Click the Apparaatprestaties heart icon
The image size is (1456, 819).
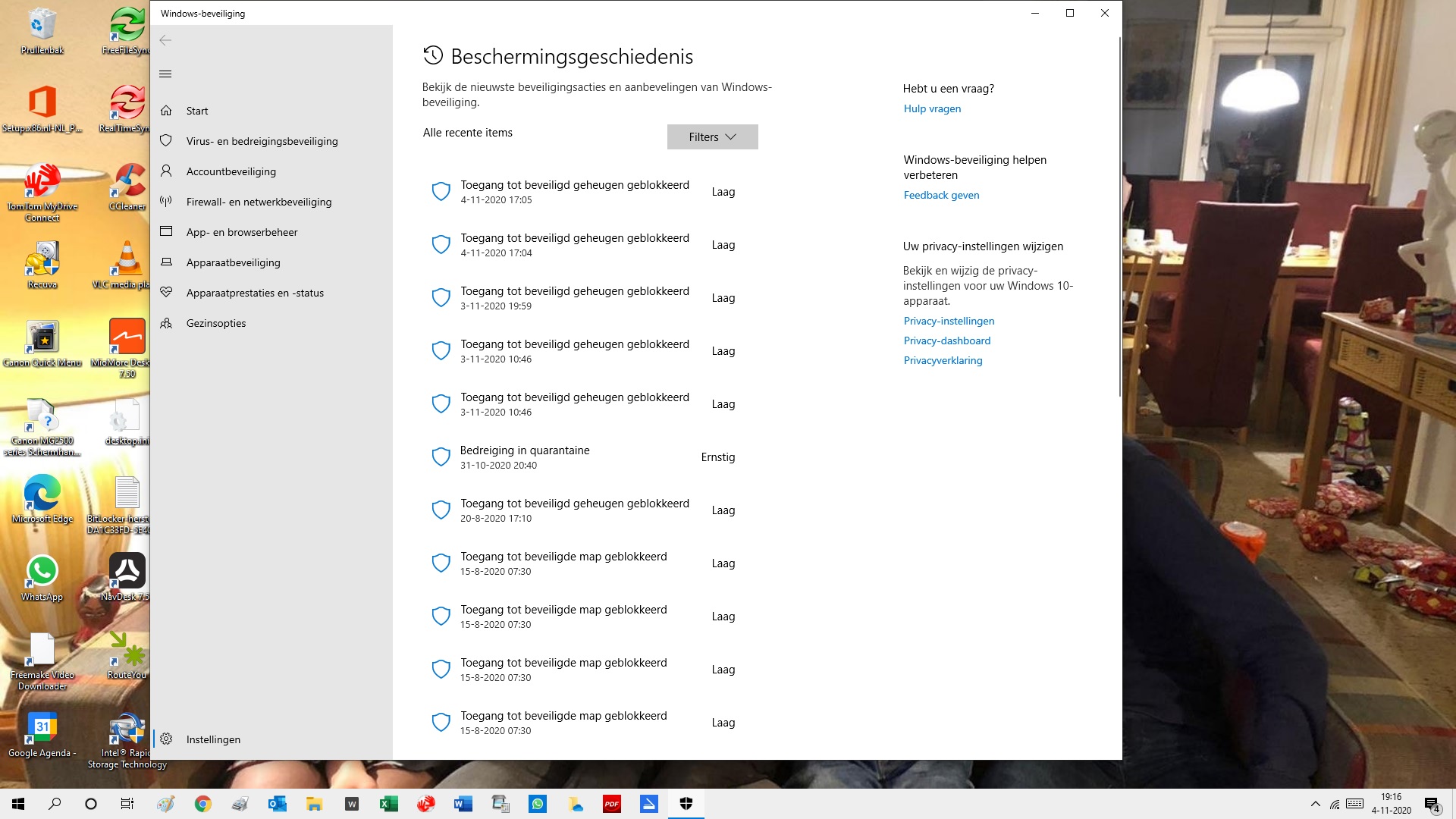(166, 293)
